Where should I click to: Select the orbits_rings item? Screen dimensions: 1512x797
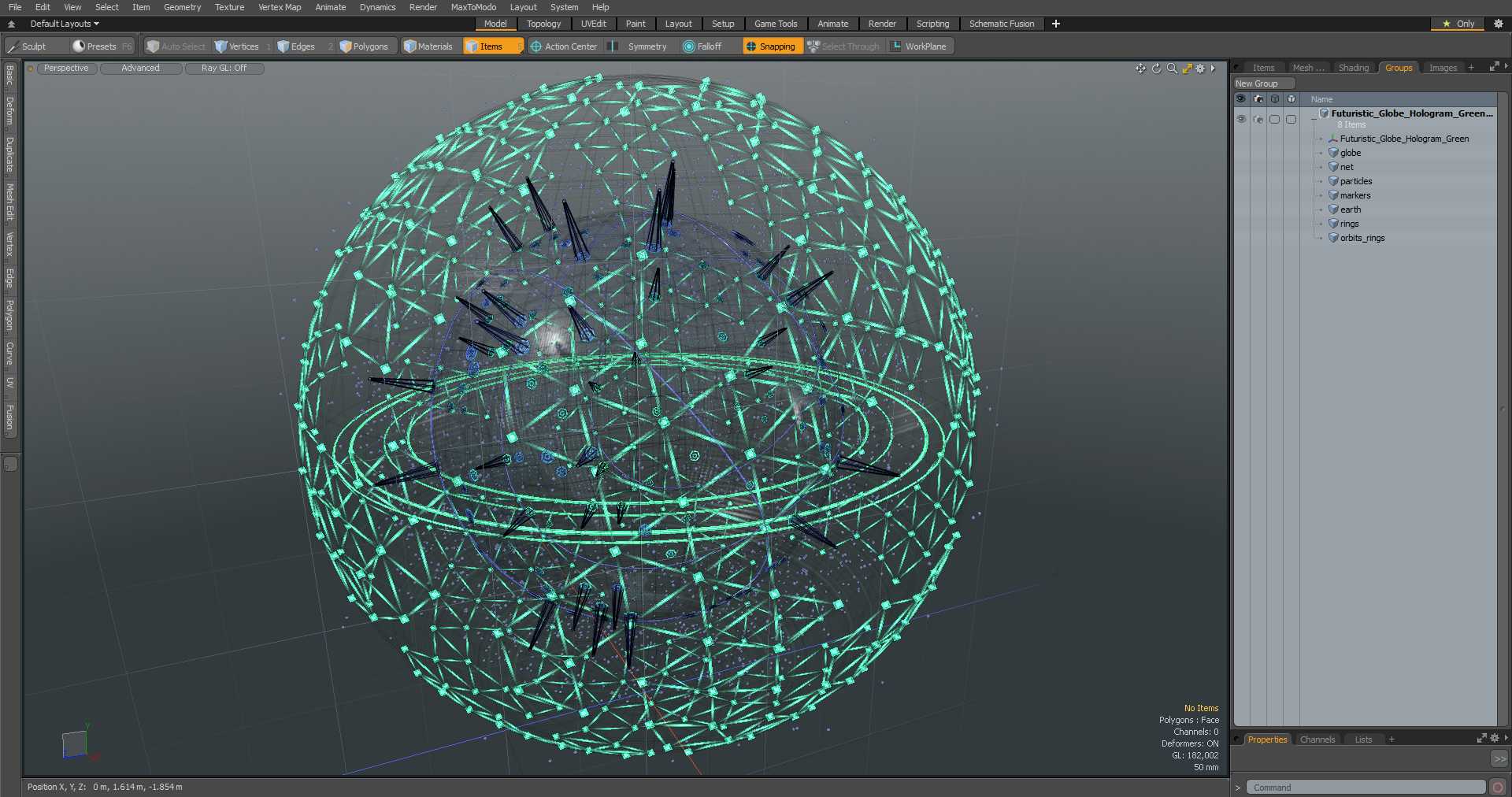point(1362,238)
